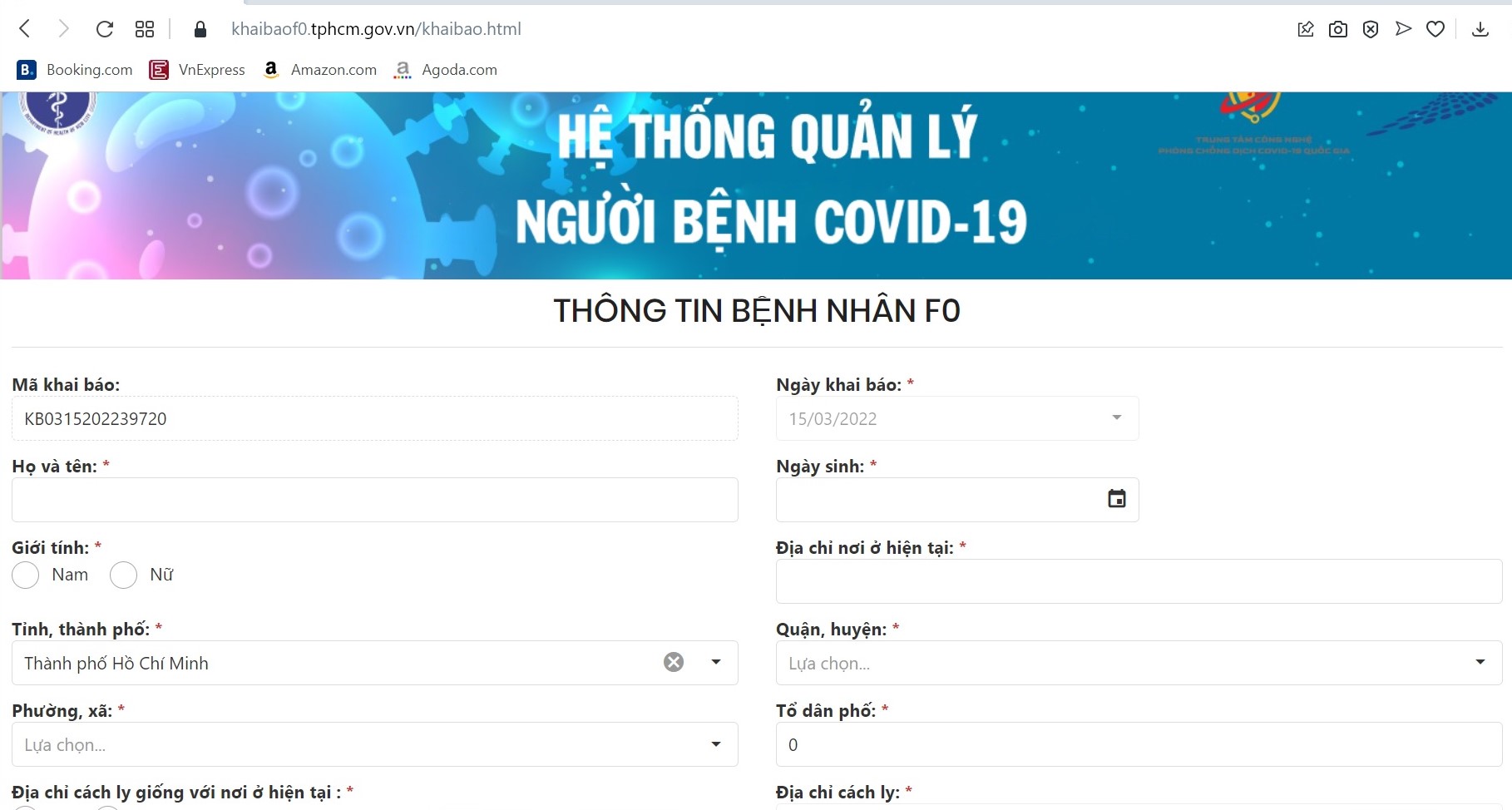Open the calendar picker for Ngày sinh
The image size is (1512, 810).
point(1116,499)
